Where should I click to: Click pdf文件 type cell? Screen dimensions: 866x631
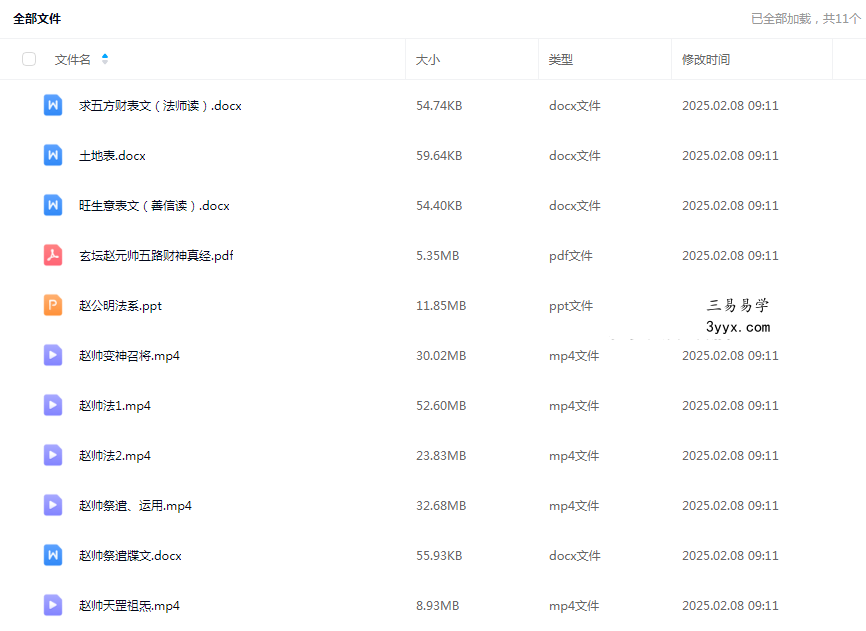pos(571,256)
